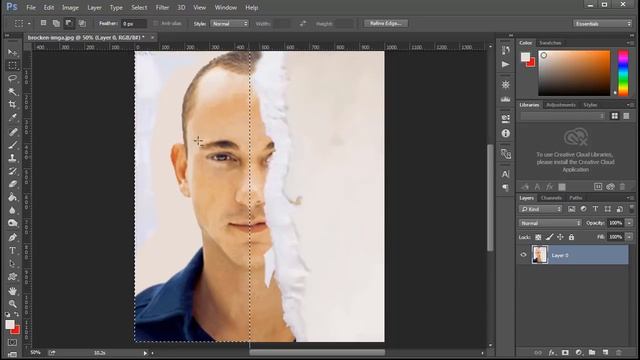640x360 pixels.
Task: Open the marquee Style dropdown
Action: click(x=229, y=24)
